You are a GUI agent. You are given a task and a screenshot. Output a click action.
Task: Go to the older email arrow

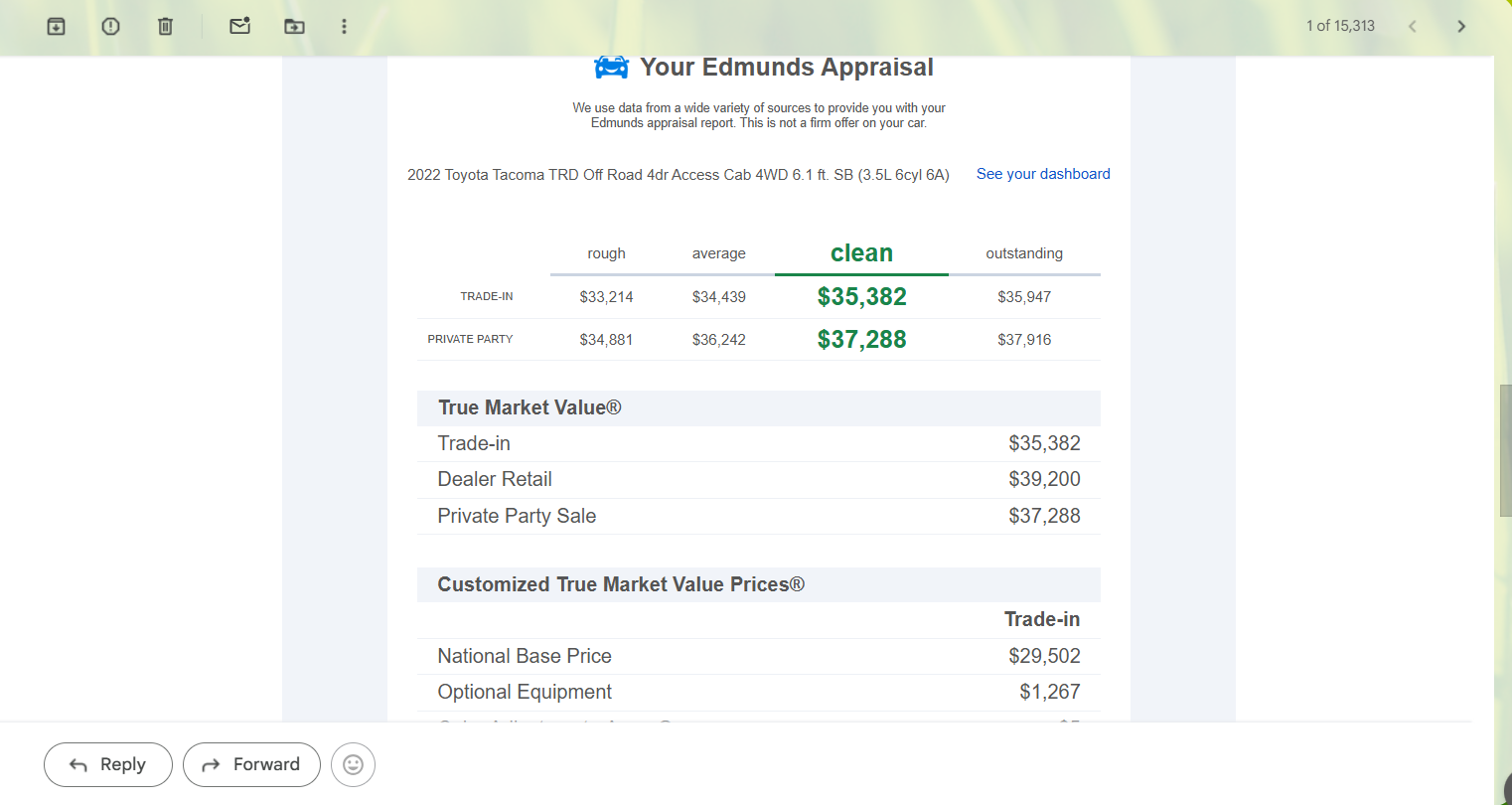pos(1460,26)
